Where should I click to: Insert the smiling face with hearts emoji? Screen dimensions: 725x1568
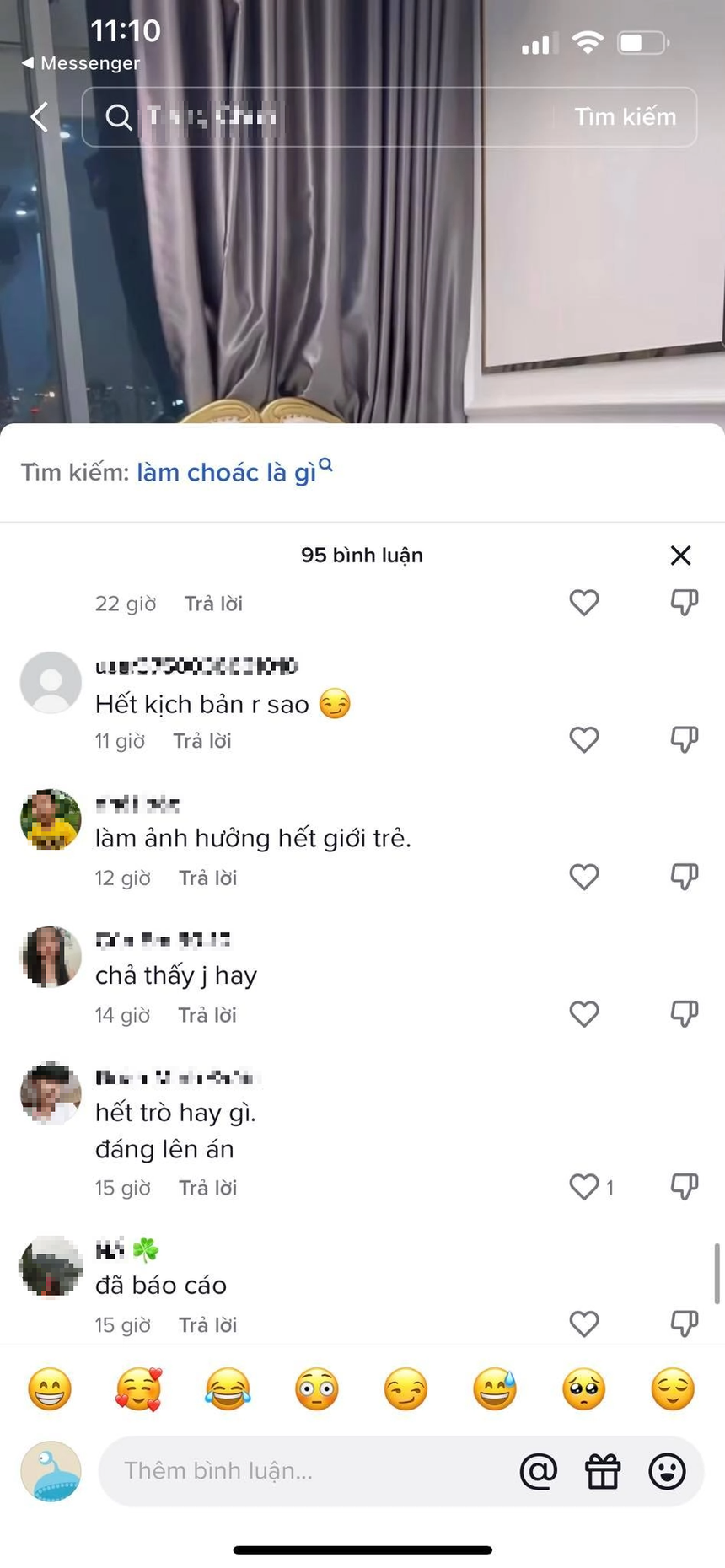click(138, 1389)
